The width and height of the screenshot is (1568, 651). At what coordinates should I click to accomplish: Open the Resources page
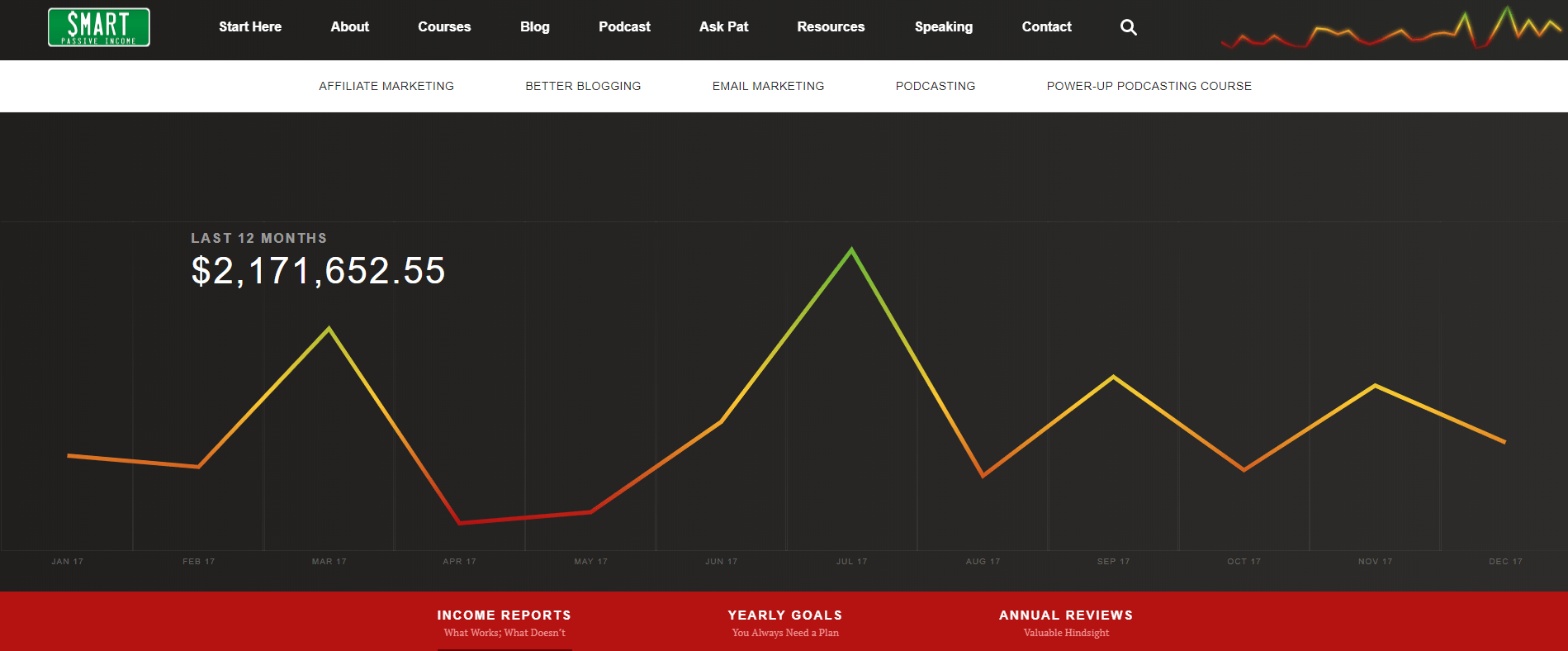coord(831,26)
